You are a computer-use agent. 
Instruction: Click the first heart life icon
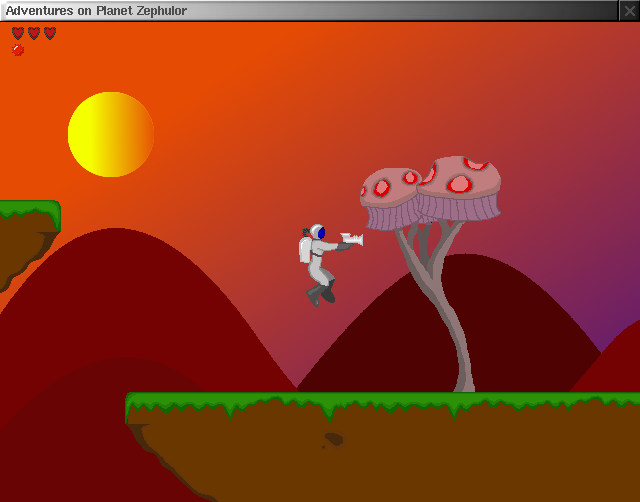pyautogui.click(x=18, y=33)
